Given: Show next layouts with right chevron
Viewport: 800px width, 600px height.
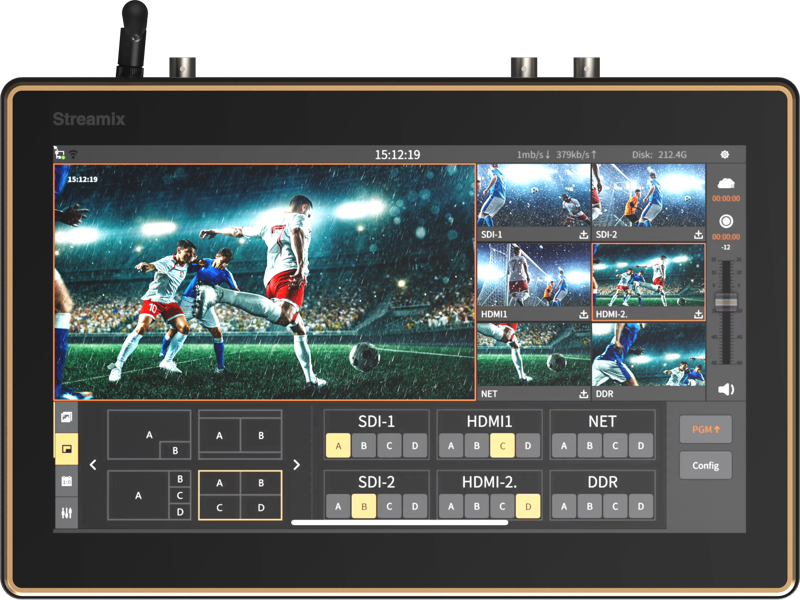Looking at the screenshot, I should coord(296,465).
